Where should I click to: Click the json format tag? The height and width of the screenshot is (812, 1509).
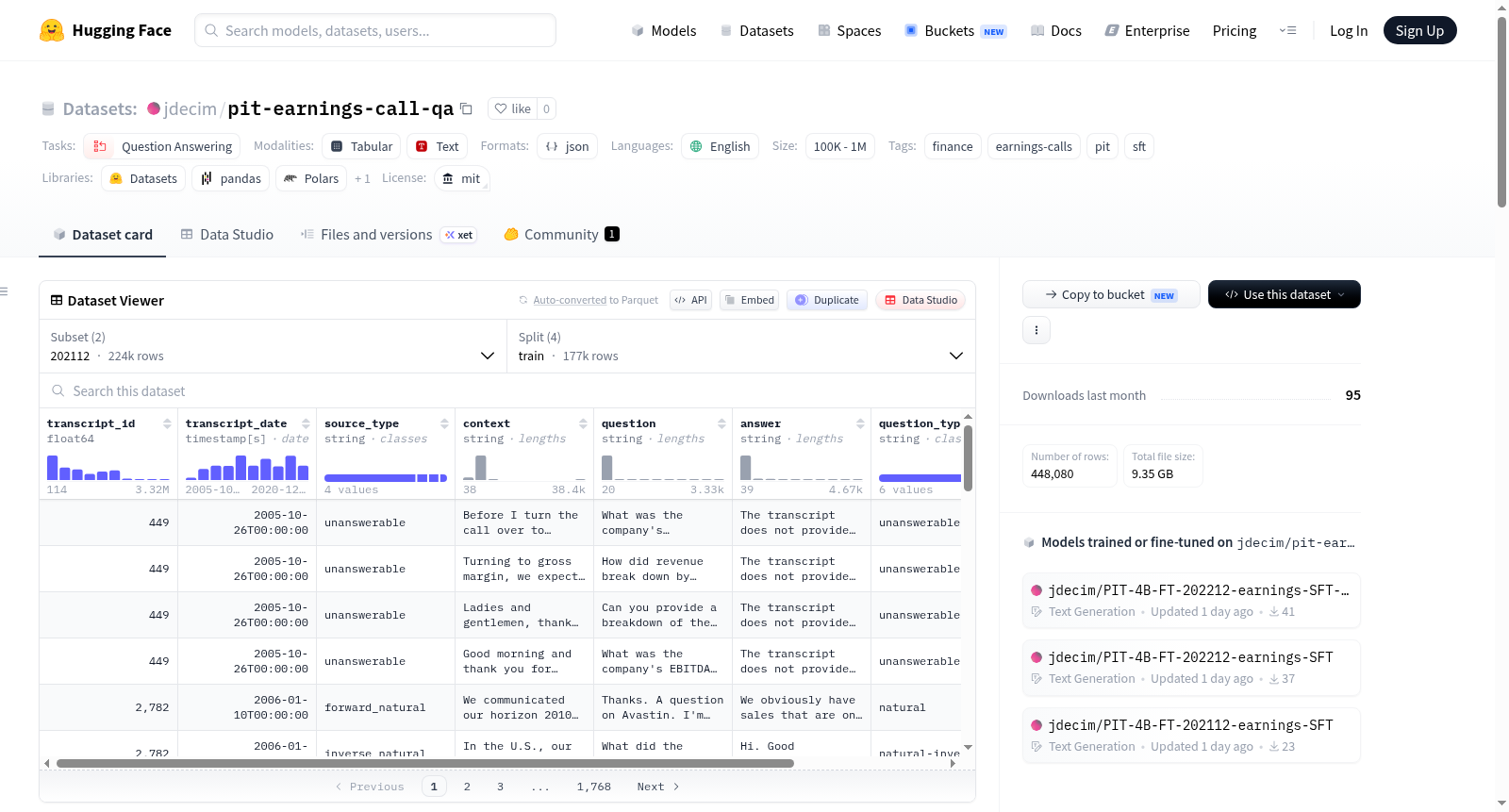point(567,146)
